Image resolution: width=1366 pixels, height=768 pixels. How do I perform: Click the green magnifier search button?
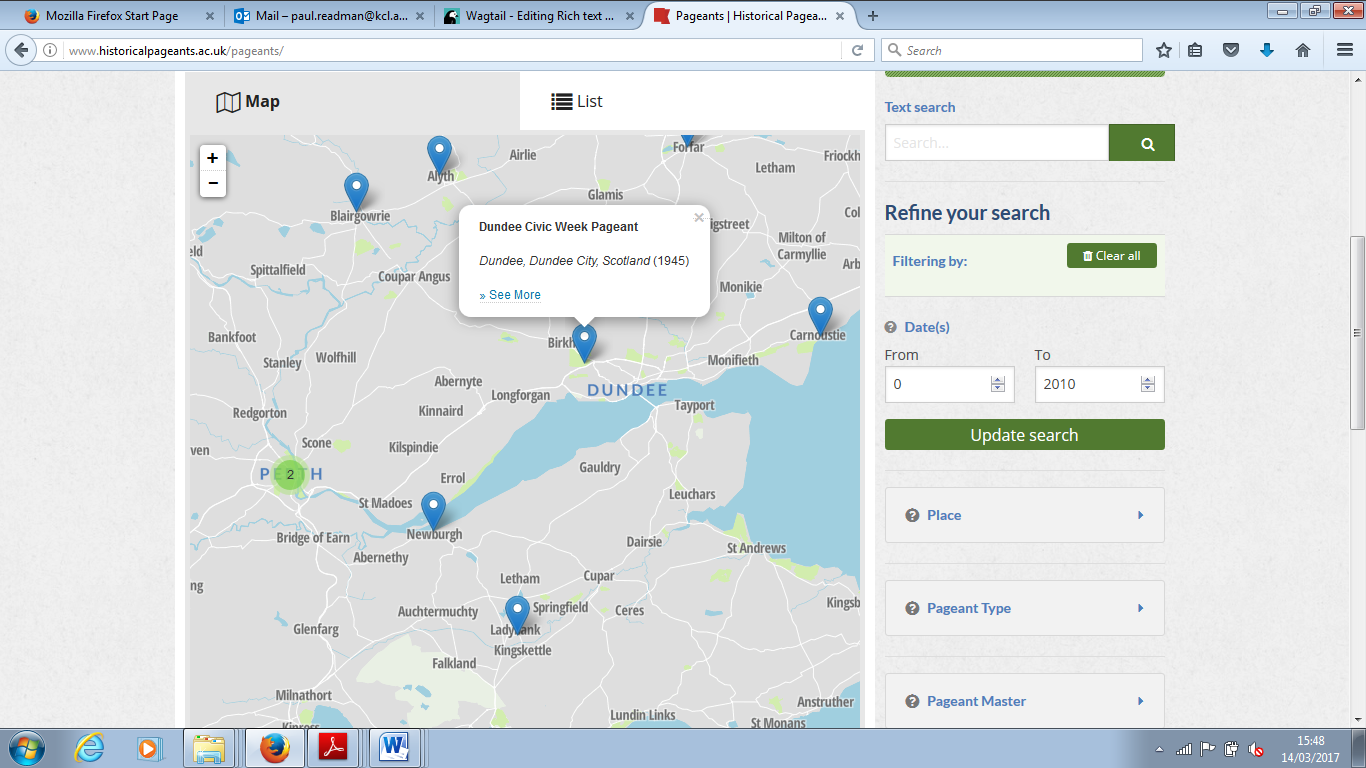click(1141, 143)
